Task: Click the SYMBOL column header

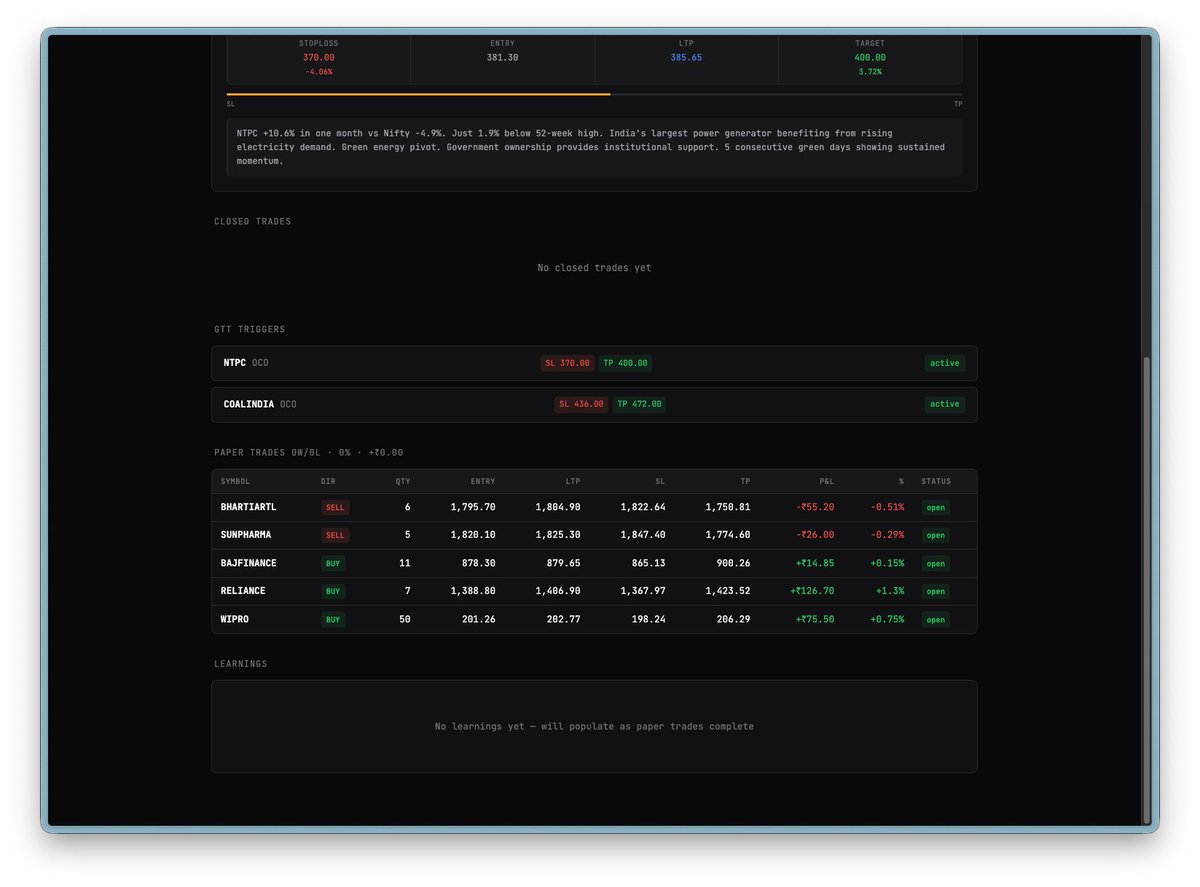Action: [x=236, y=481]
